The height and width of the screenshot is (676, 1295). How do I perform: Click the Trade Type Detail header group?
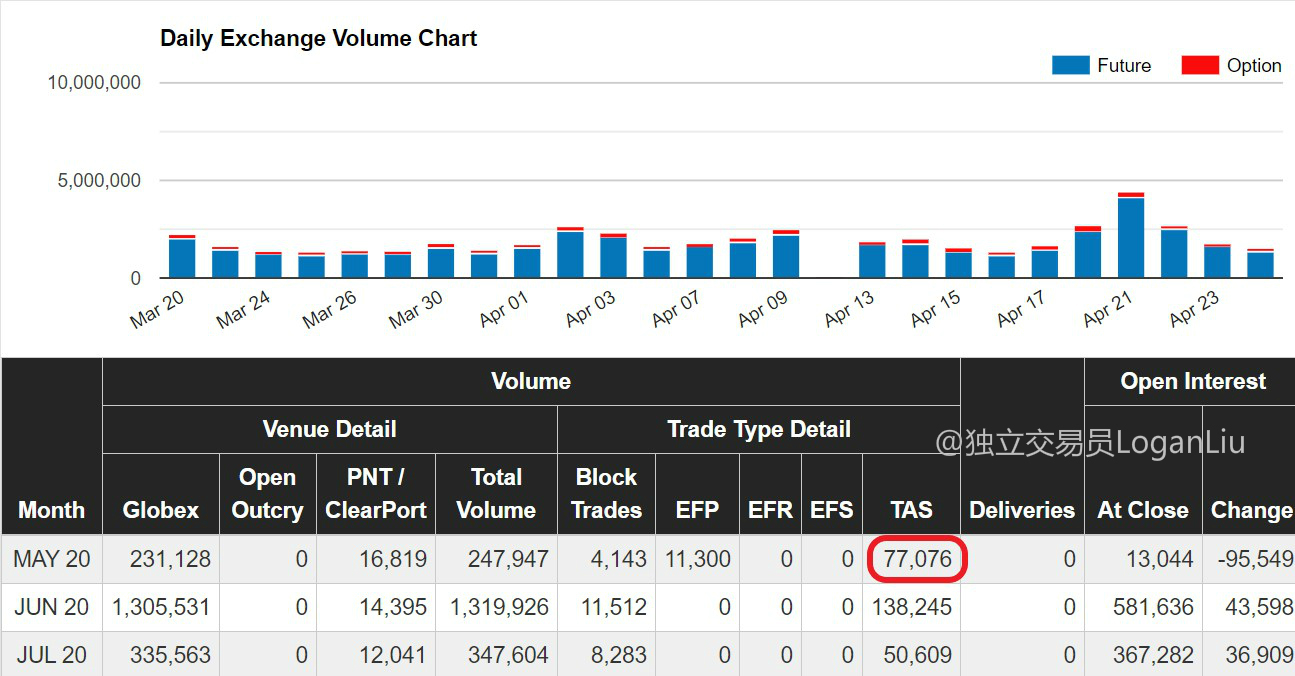tap(759, 429)
